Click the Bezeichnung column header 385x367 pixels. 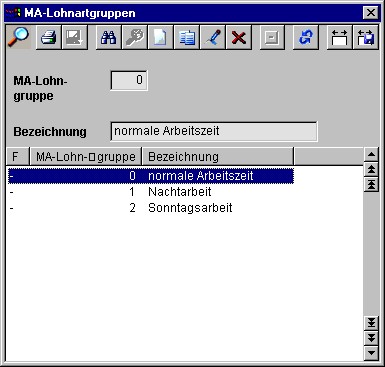click(x=218, y=157)
